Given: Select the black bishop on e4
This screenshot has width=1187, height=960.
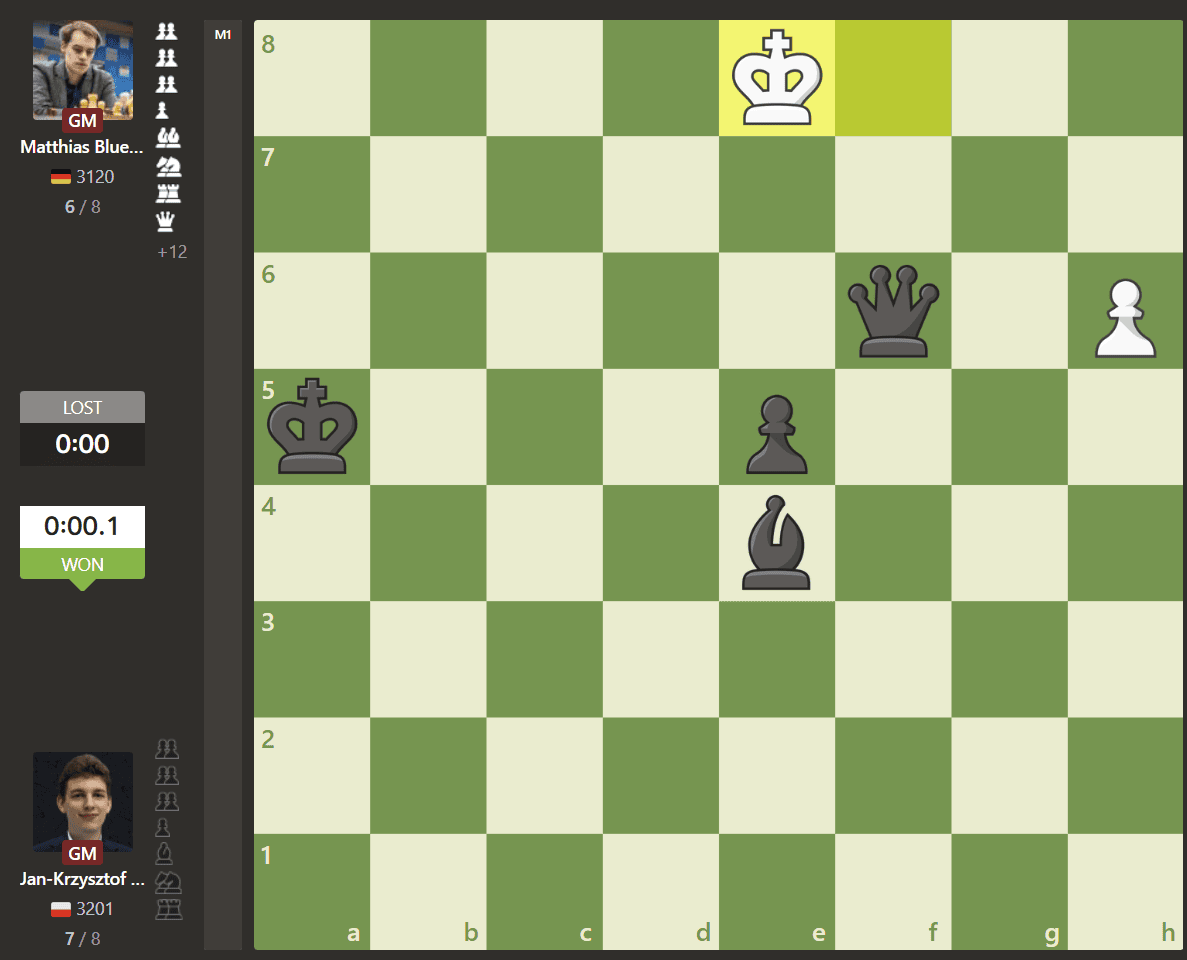Looking at the screenshot, I should tap(777, 543).
